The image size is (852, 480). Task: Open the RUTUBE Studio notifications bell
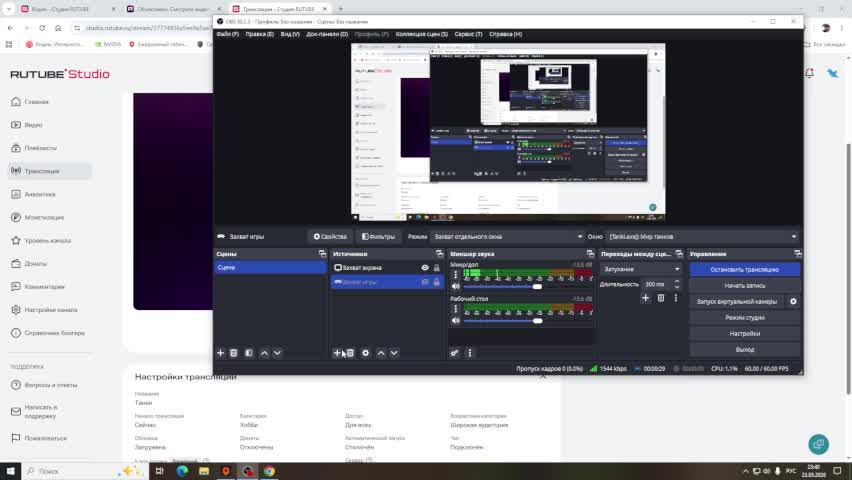(809, 73)
